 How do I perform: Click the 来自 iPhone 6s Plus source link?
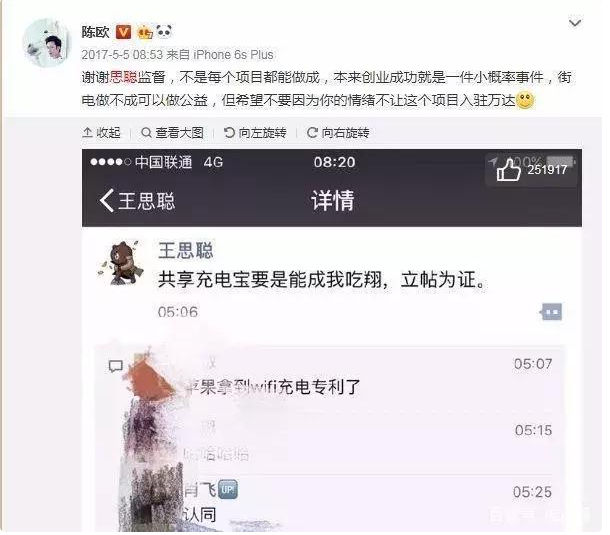pos(220,55)
